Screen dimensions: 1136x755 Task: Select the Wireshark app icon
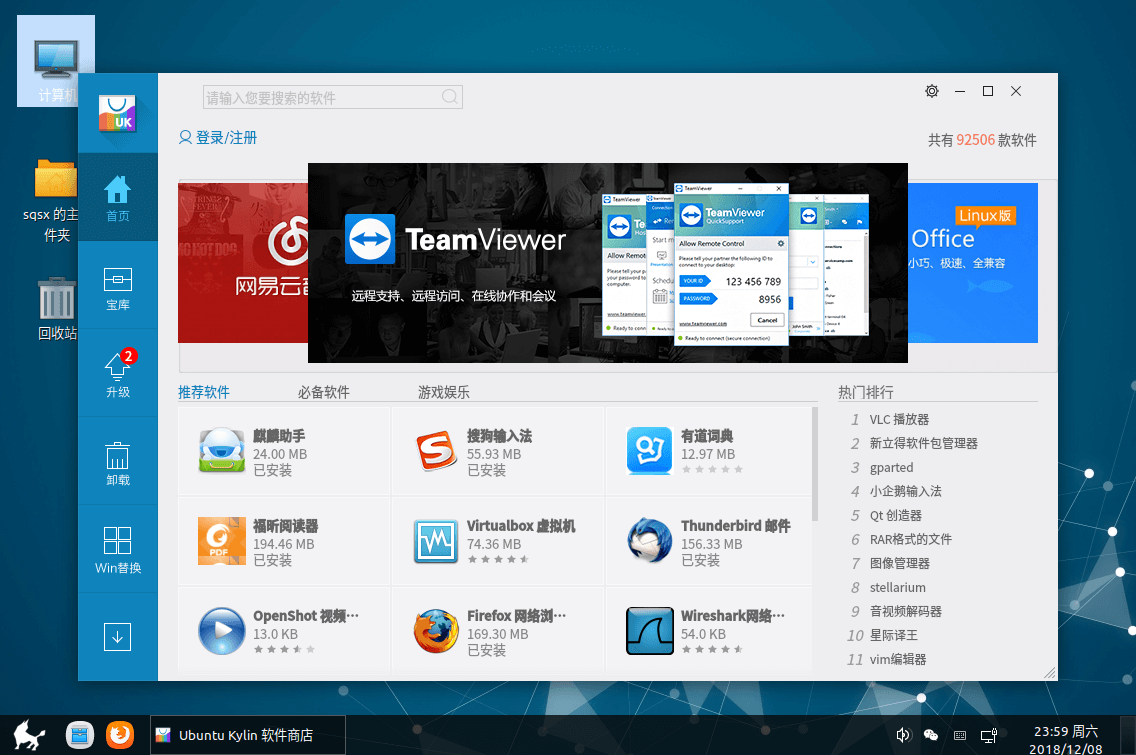pyautogui.click(x=650, y=631)
